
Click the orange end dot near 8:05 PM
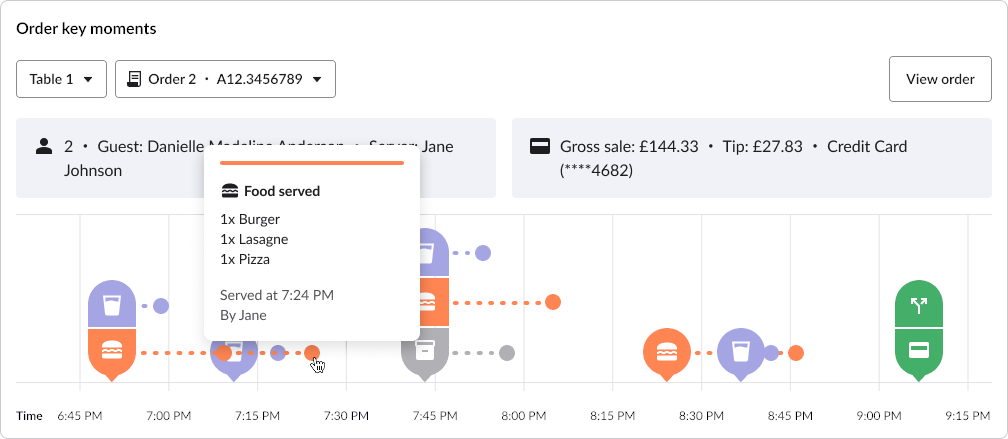[x=552, y=302]
